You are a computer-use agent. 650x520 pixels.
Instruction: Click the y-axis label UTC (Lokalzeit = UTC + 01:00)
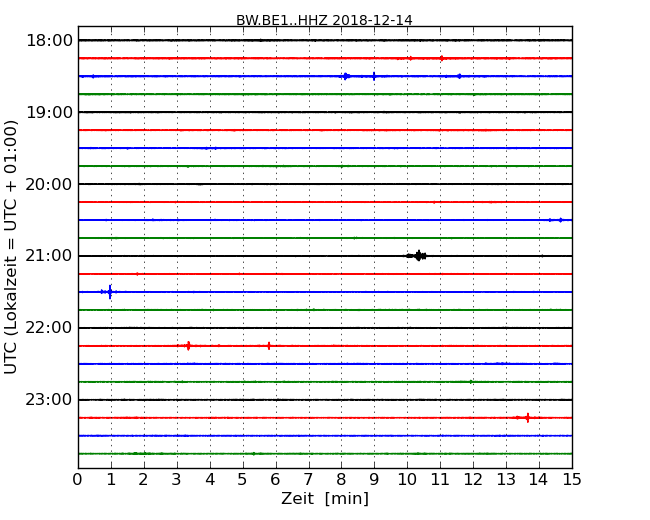point(11,247)
